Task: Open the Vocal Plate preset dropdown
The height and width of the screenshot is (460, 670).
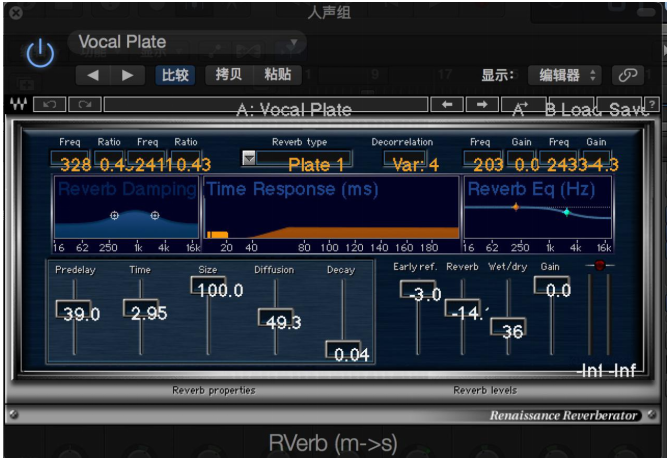Action: tap(187, 42)
